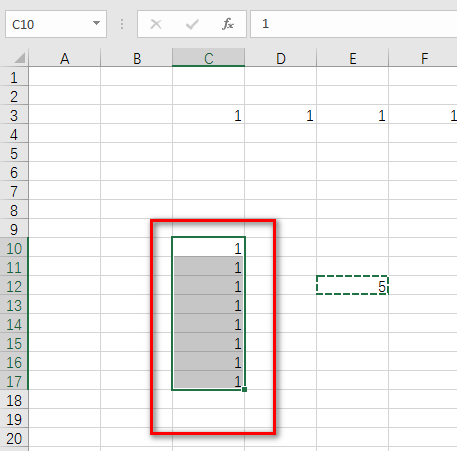Select row 3 header
Image resolution: width=457 pixels, height=451 pixels.
[x=14, y=115]
